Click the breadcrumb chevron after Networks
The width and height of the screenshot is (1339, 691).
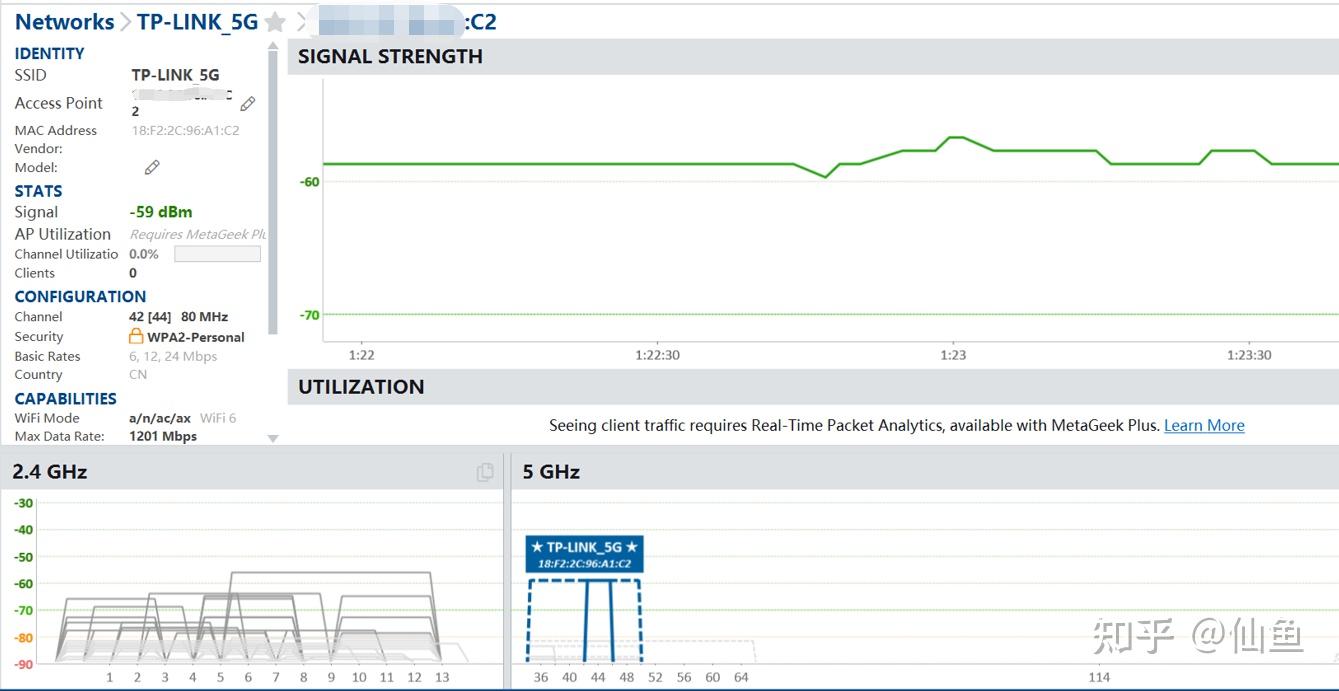(x=126, y=22)
